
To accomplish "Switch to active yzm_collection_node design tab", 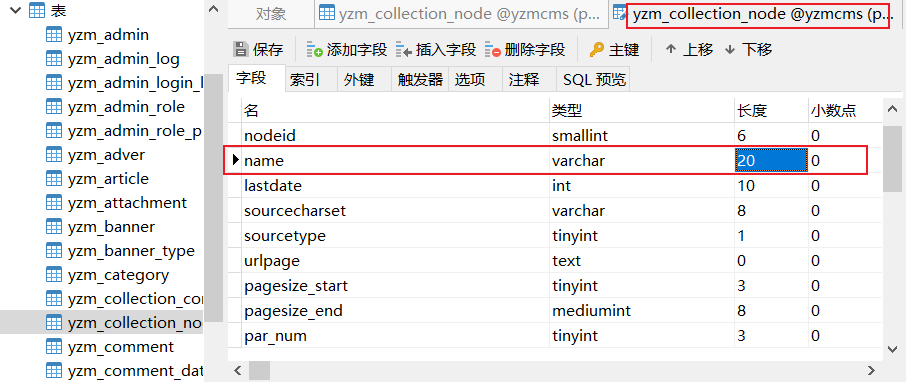I will (756, 15).
